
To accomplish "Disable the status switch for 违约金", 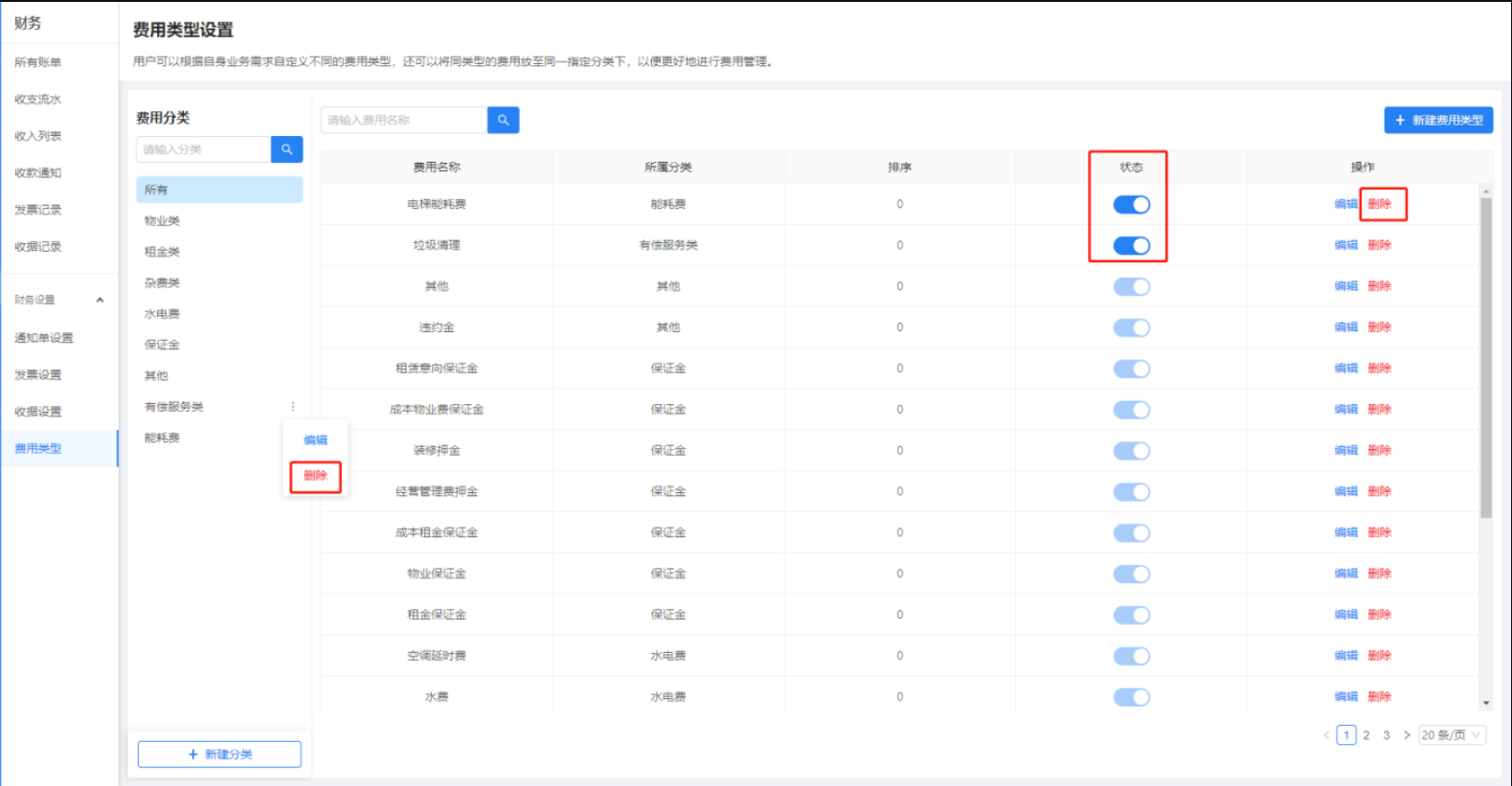I will tap(1131, 328).
